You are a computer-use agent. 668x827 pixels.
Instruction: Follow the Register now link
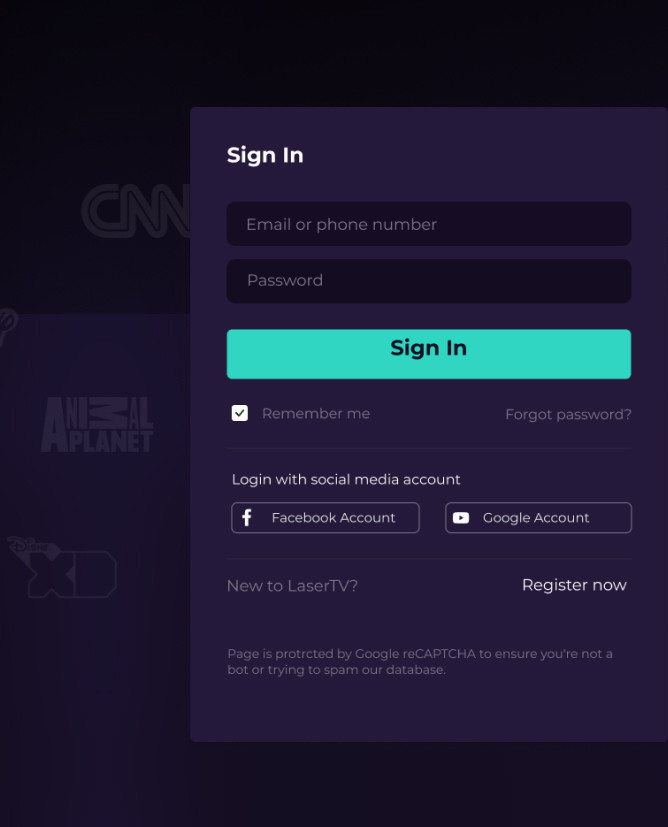574,585
